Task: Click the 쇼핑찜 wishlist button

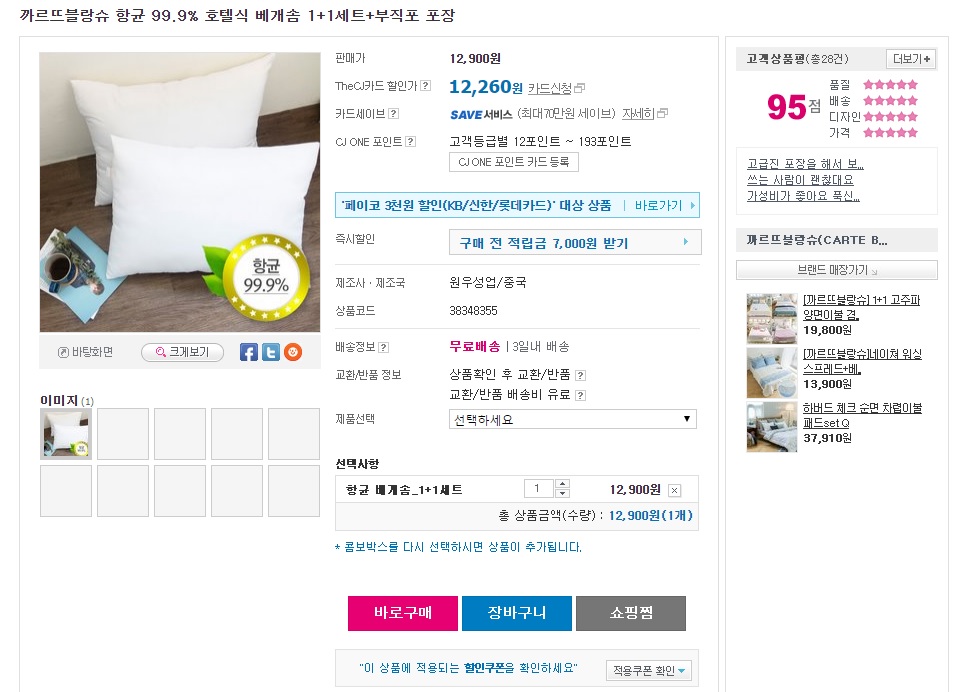Action: pyautogui.click(x=630, y=613)
